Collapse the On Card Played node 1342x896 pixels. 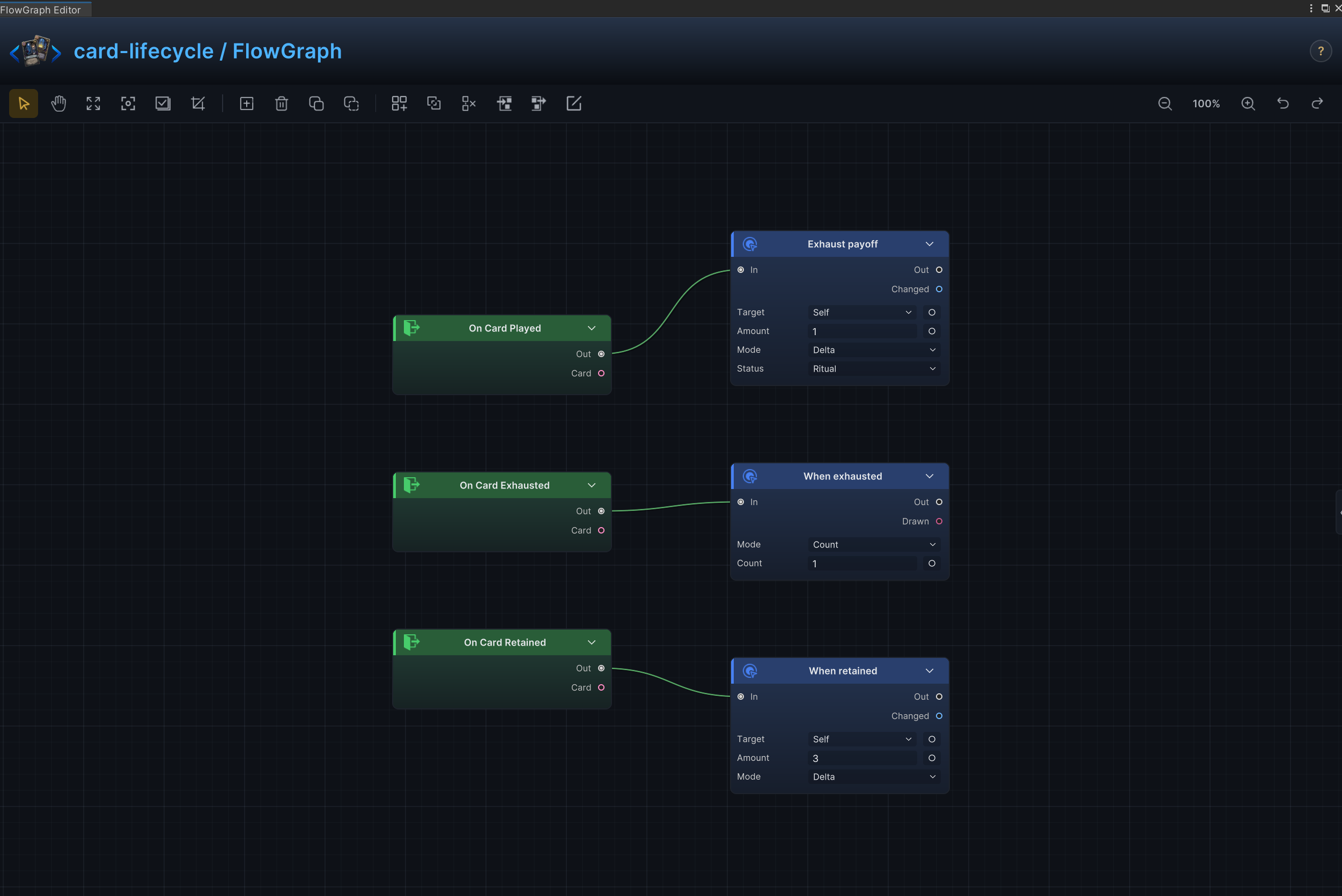point(592,328)
